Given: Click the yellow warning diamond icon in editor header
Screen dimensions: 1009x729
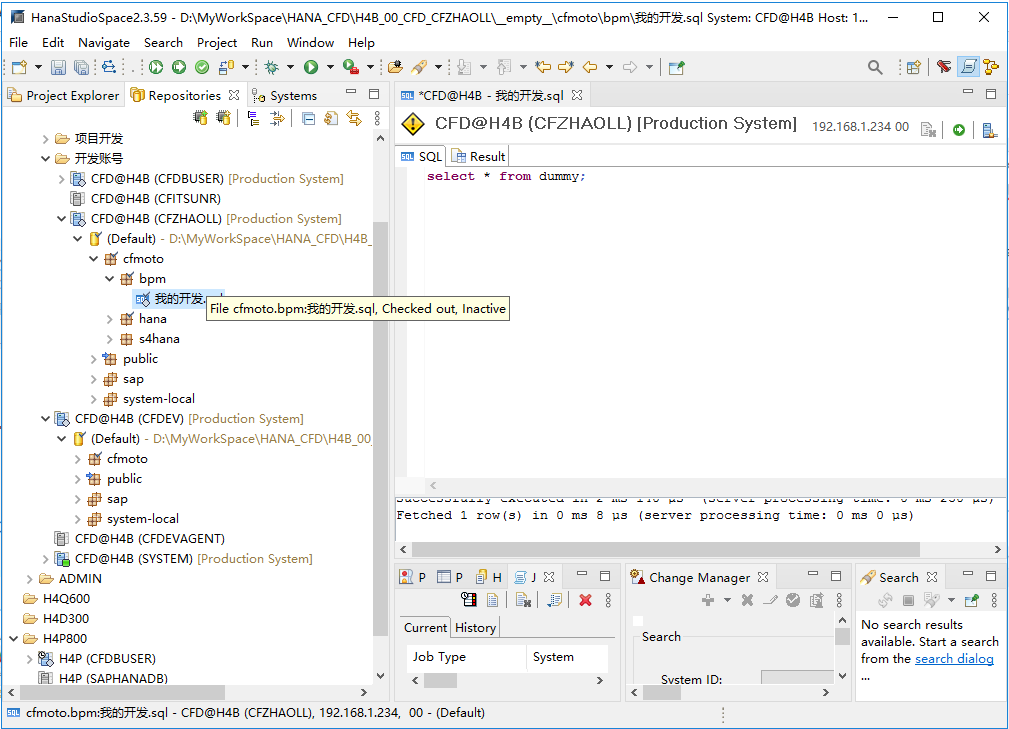Looking at the screenshot, I should click(x=412, y=124).
